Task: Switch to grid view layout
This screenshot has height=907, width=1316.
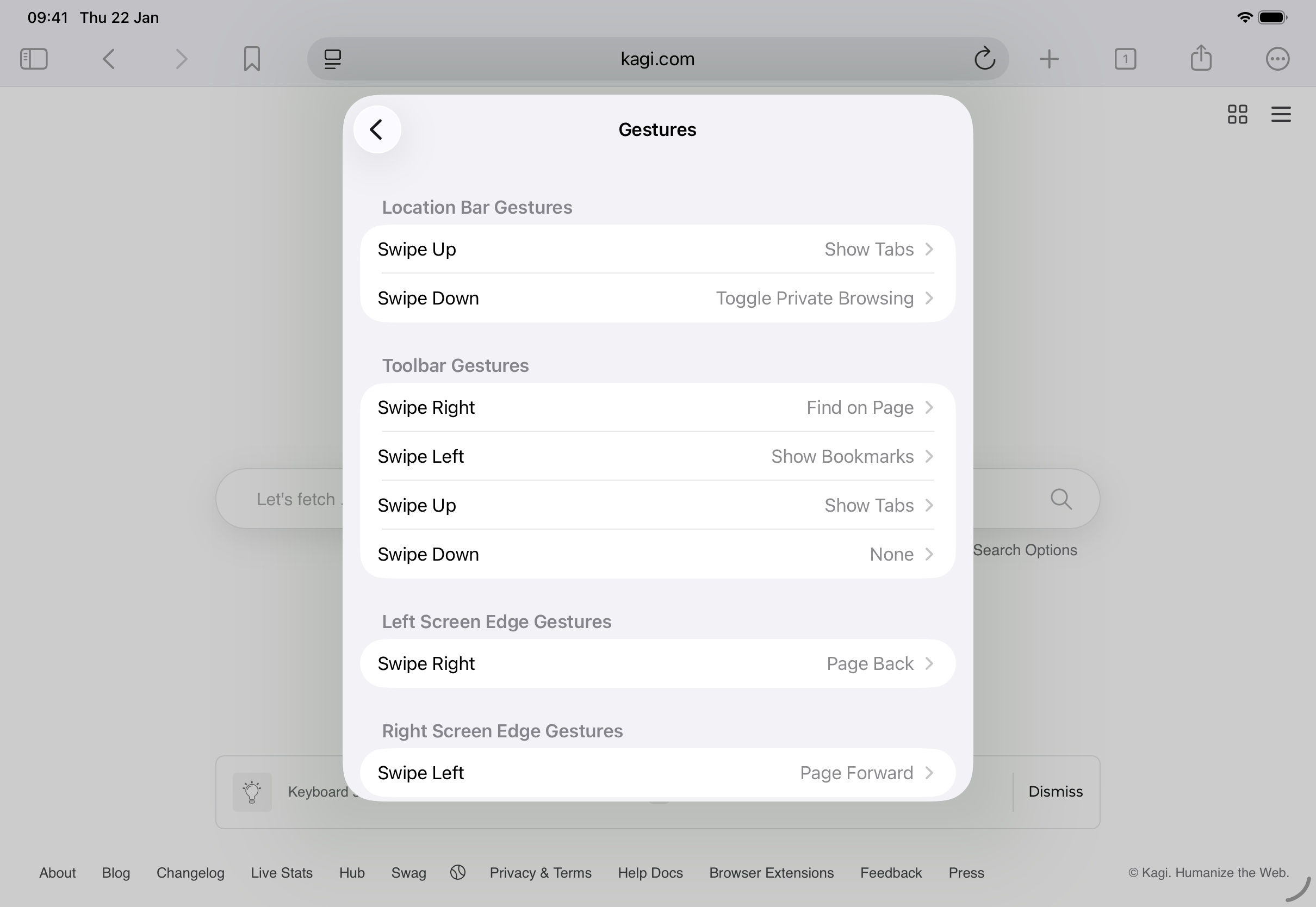Action: point(1238,114)
